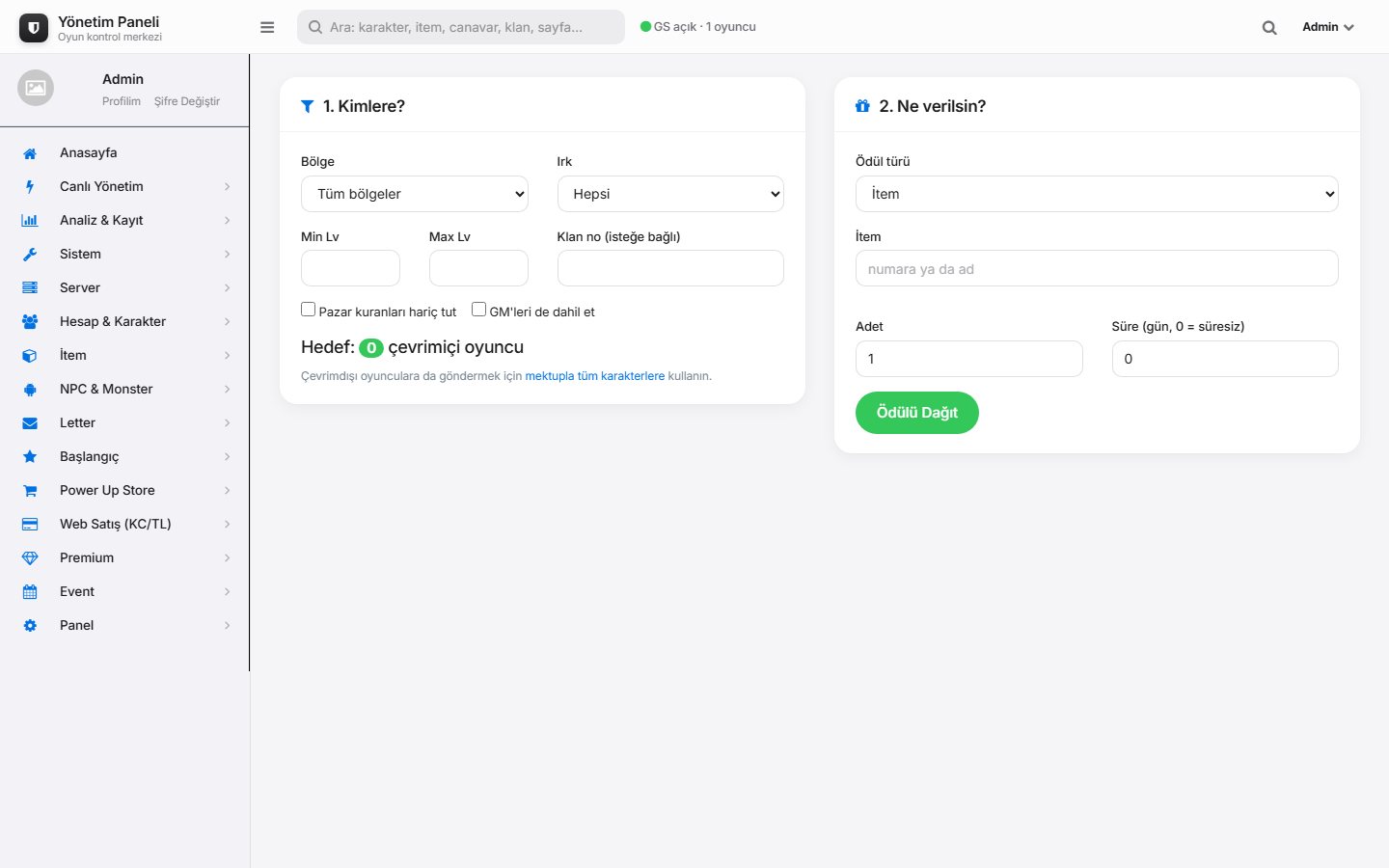
Task: Click the Min Lv input field
Action: coord(350,268)
